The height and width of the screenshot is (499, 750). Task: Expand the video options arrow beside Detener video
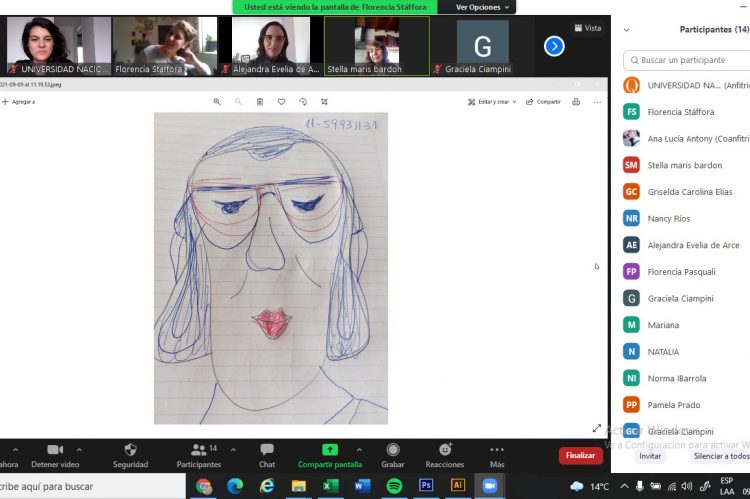[79, 450]
